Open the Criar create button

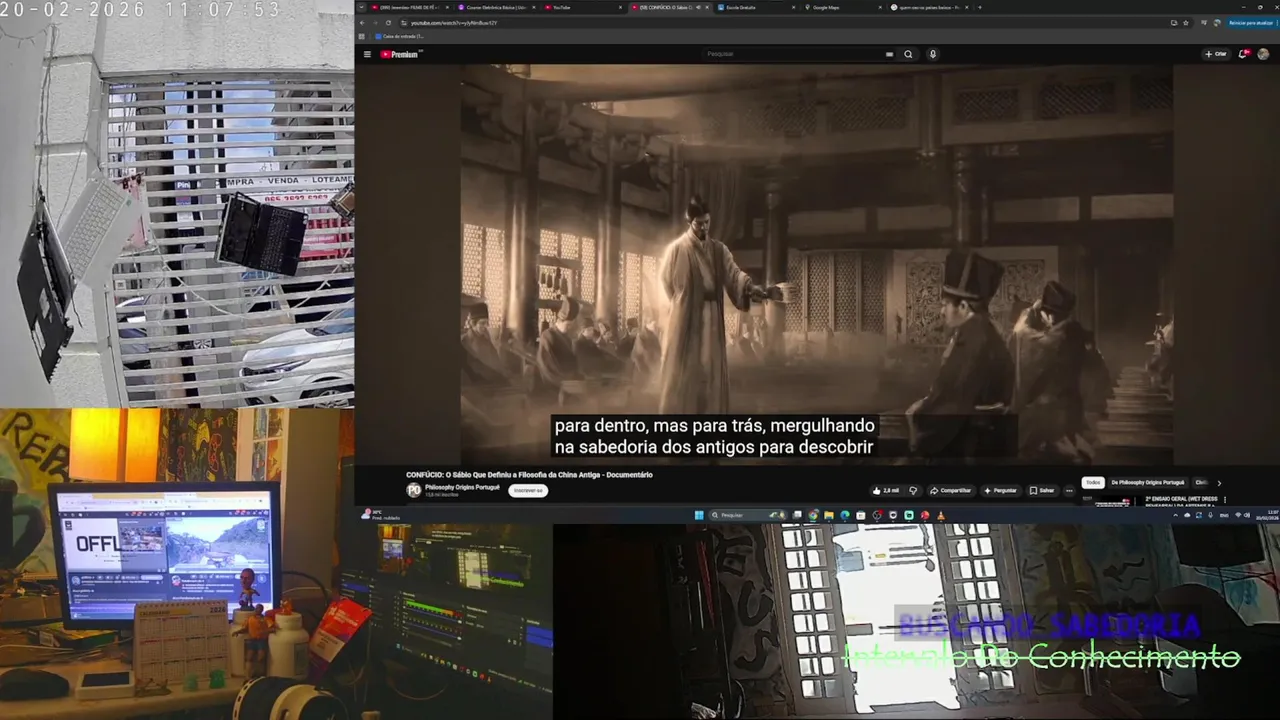[x=1216, y=54]
